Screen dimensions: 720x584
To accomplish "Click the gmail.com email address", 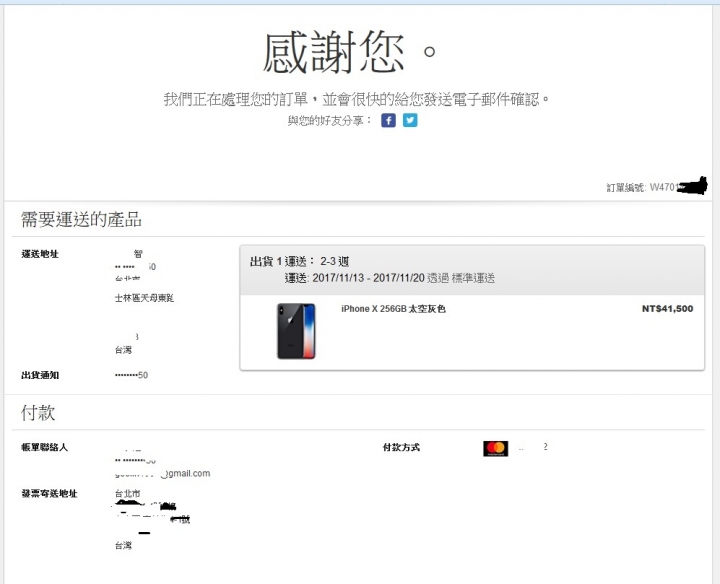I will [x=163, y=473].
